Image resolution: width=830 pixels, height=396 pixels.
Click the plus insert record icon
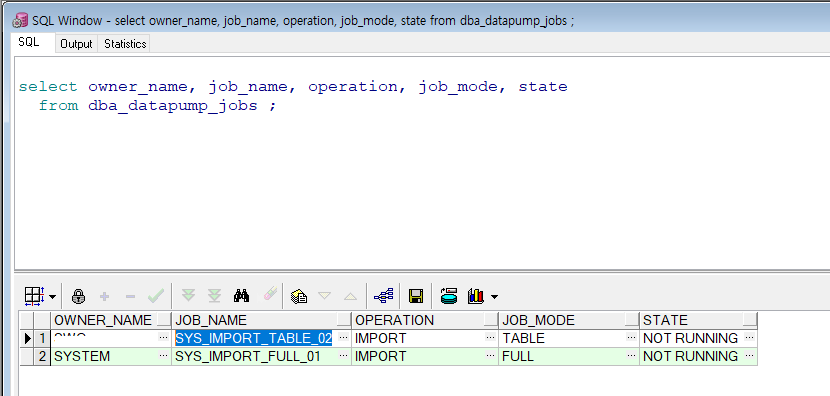[105, 296]
